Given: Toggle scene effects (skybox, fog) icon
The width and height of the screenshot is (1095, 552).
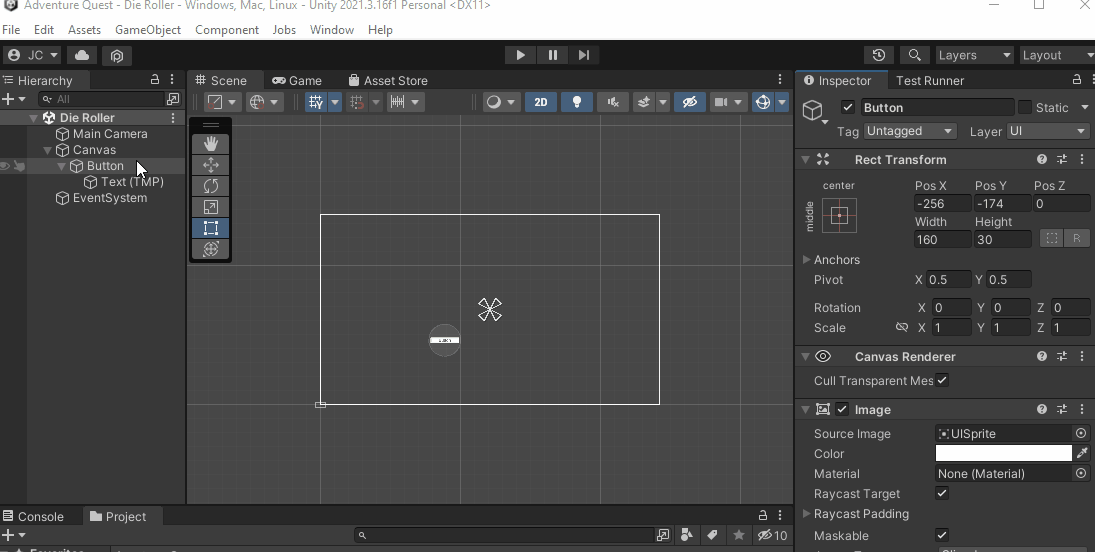Looking at the screenshot, I should pos(644,102).
